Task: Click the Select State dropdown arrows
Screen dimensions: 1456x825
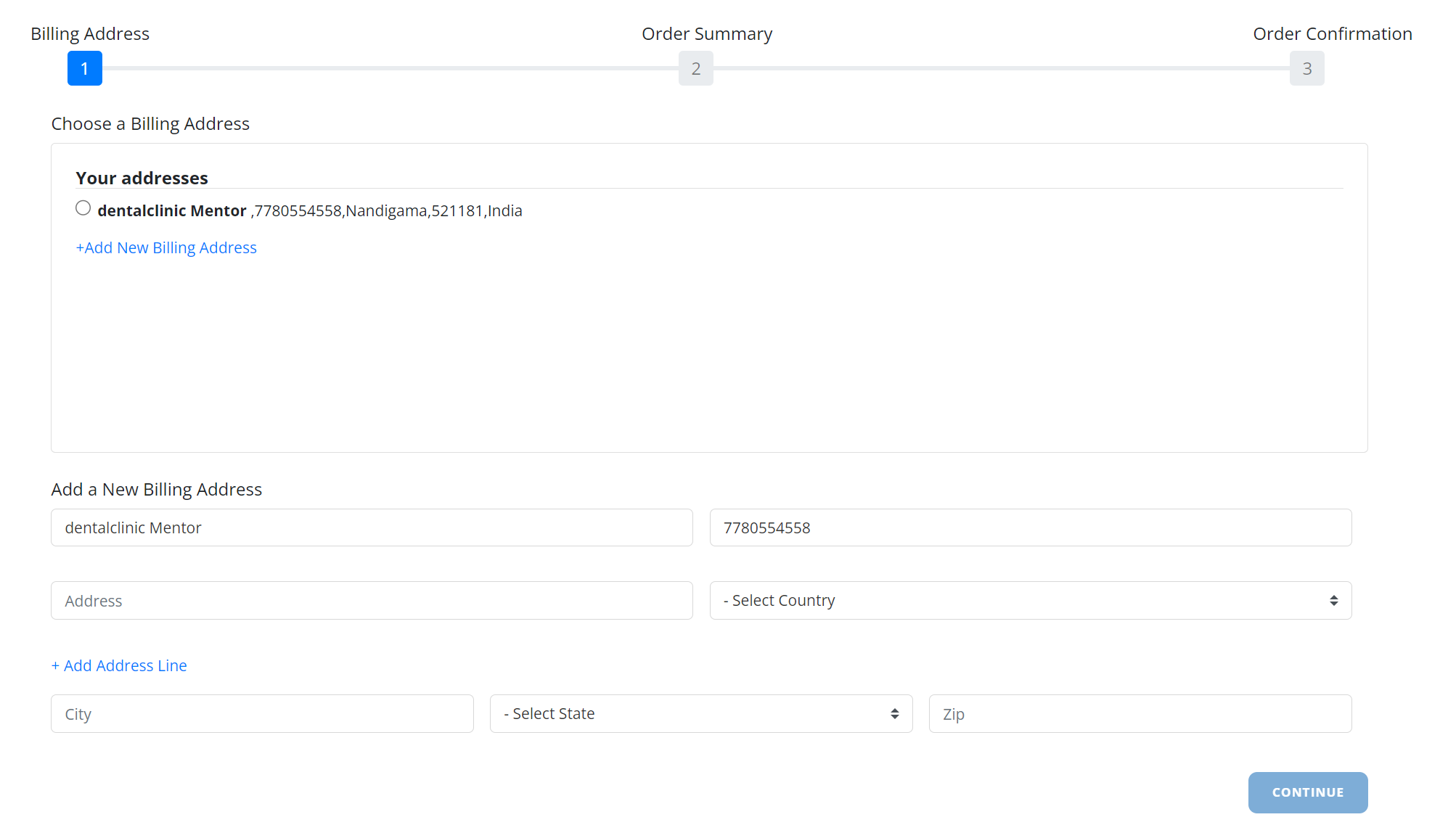Action: point(894,713)
